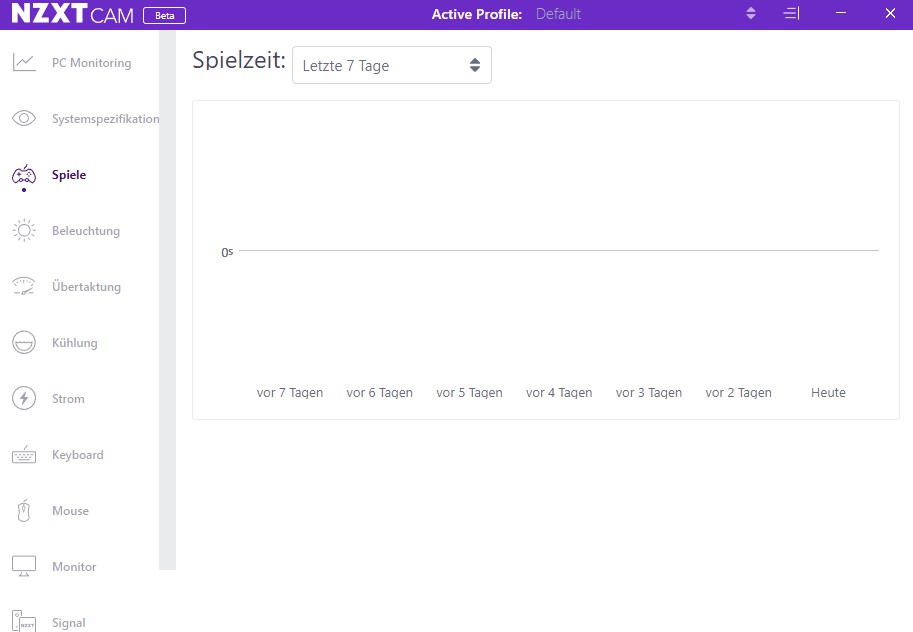Image resolution: width=913 pixels, height=632 pixels.
Task: Open the Beleuchtung lighting section
Action: (x=23, y=230)
